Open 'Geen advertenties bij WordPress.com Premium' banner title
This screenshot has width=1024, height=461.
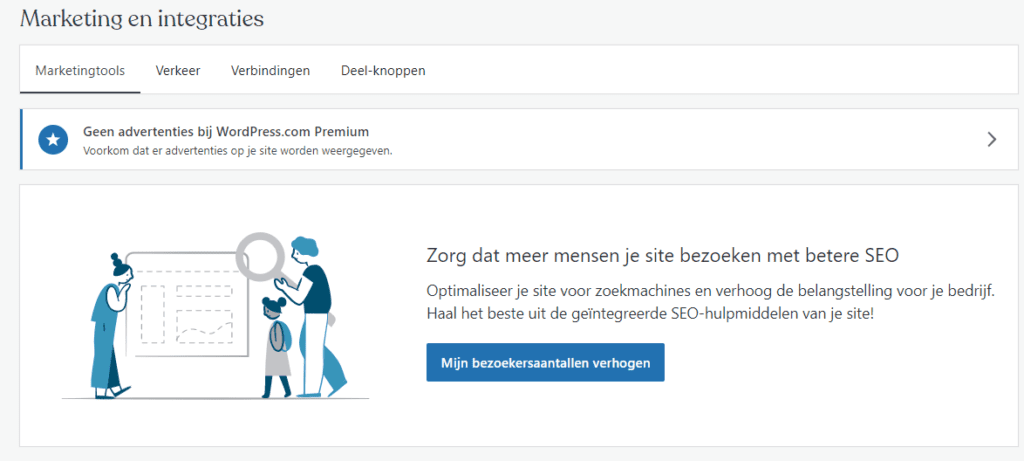tap(226, 132)
